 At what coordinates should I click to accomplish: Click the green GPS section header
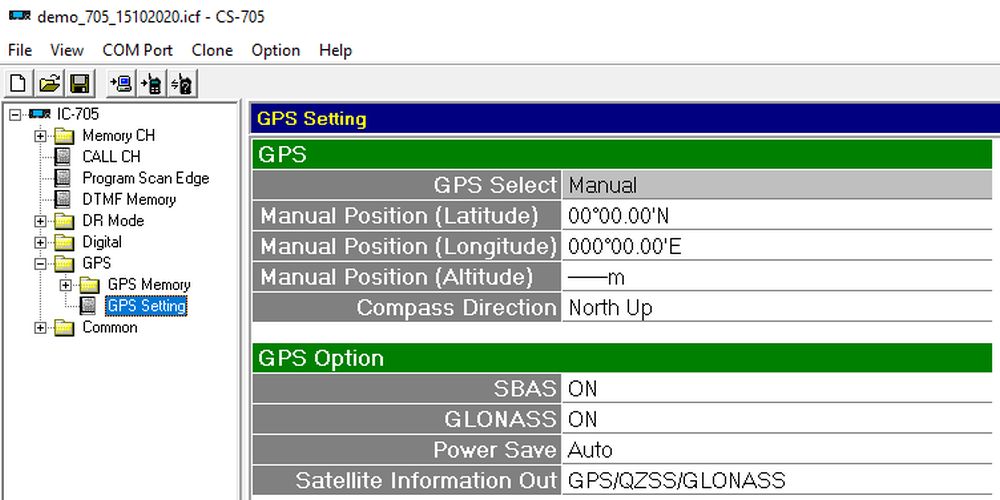pos(622,154)
